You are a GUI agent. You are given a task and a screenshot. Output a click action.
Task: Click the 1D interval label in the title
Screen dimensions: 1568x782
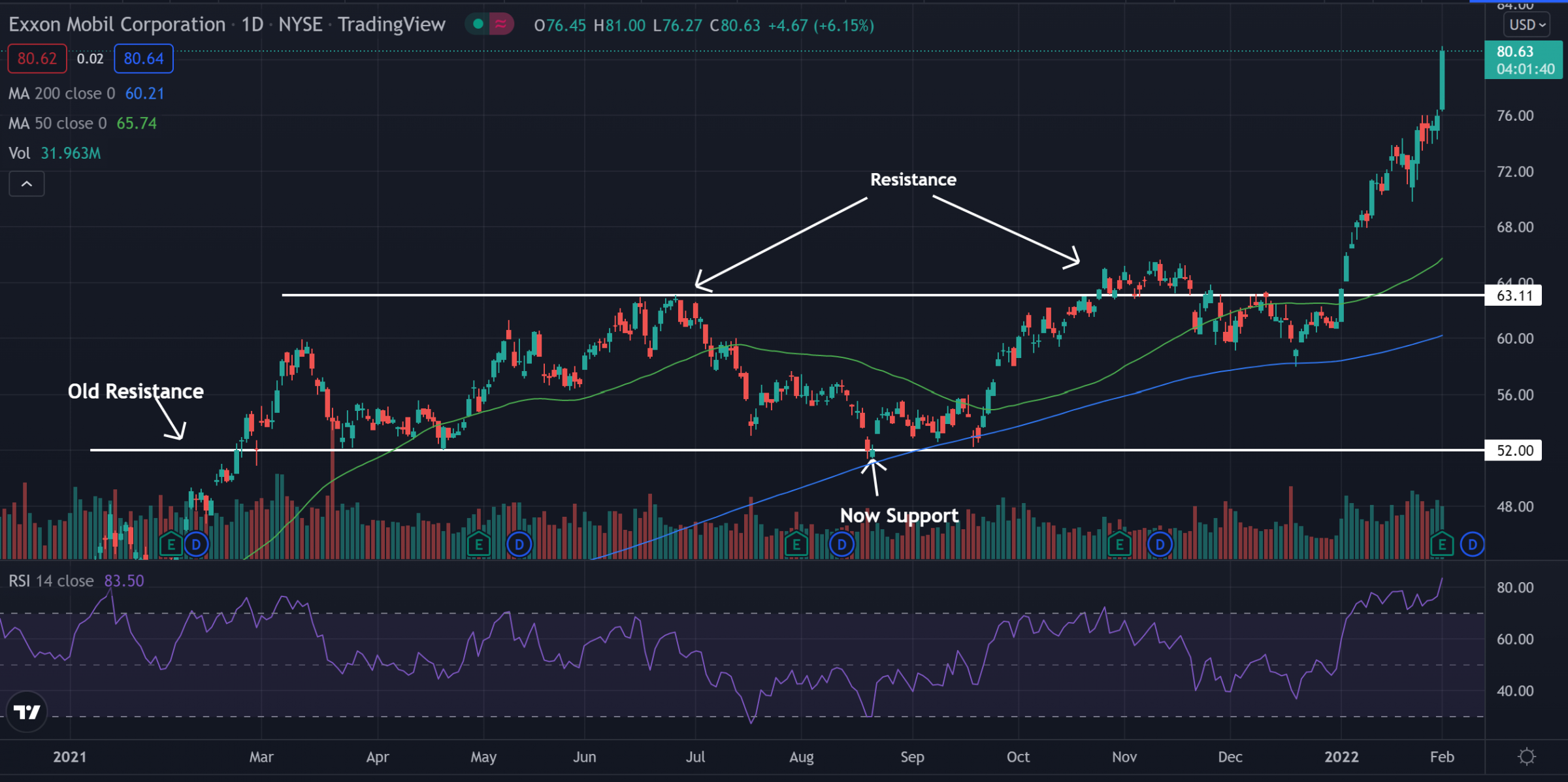[x=253, y=25]
